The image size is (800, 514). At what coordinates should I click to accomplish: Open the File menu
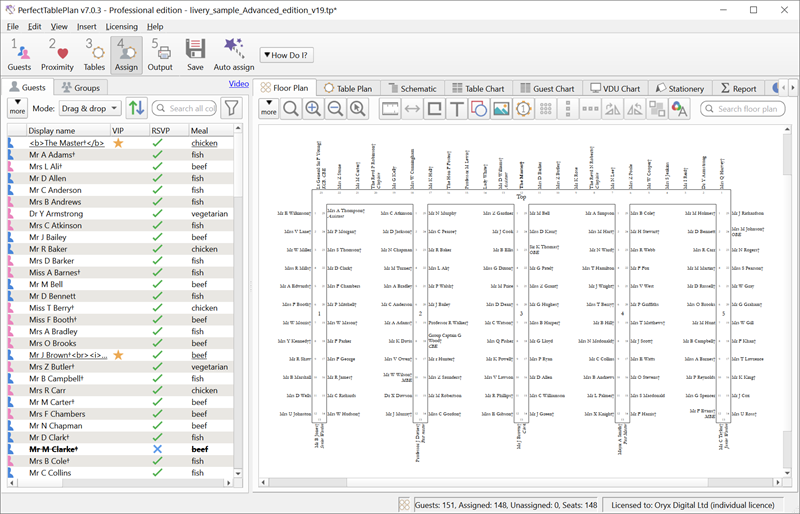click(x=13, y=27)
